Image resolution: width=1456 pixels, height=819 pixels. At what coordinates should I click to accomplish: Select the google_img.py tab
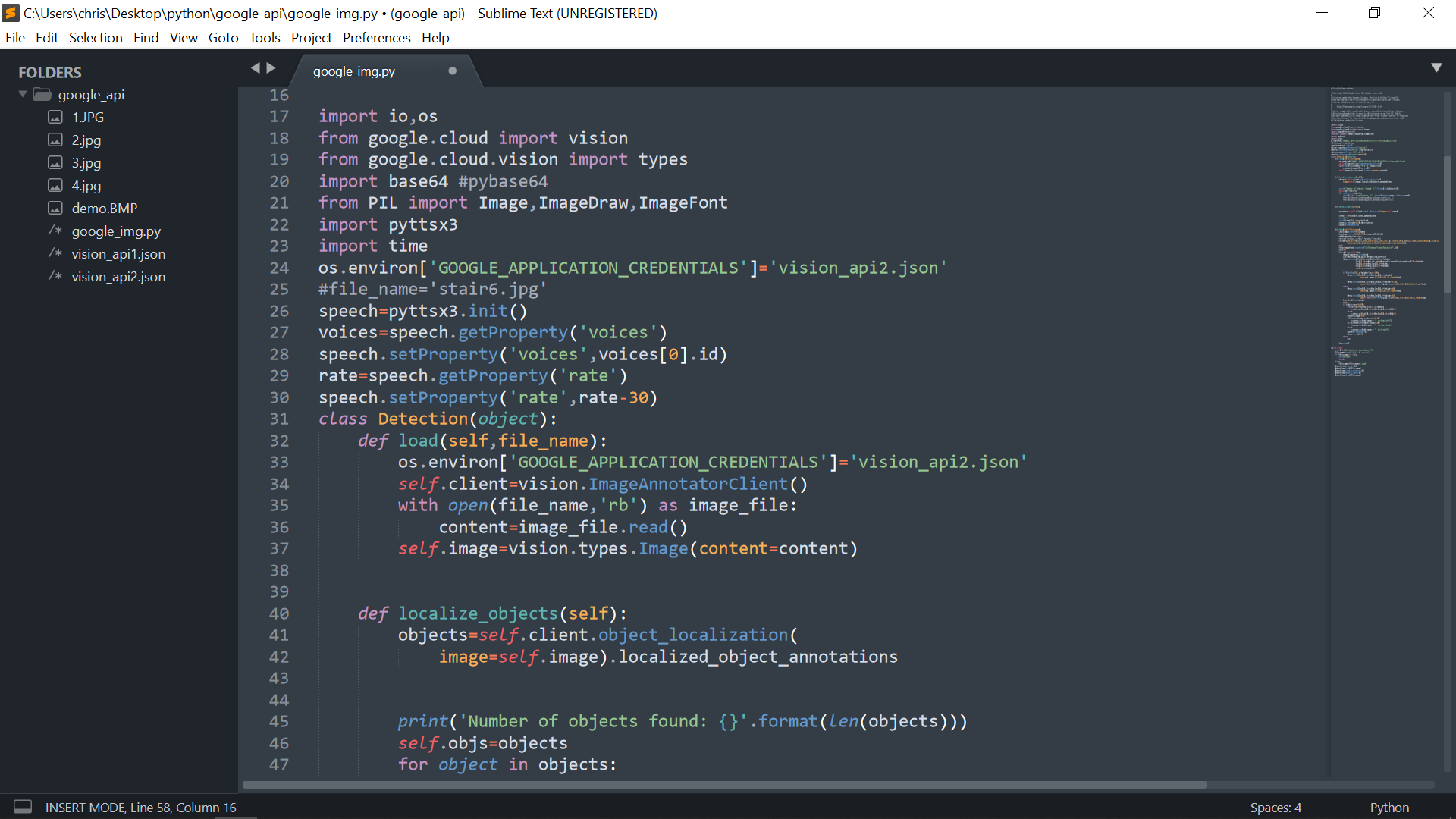point(354,71)
